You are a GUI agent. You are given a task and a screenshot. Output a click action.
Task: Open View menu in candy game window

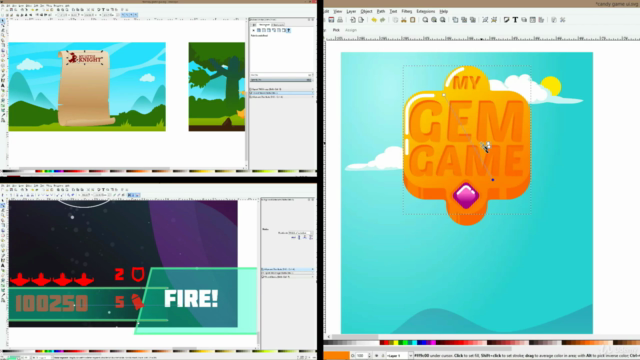pos(338,11)
